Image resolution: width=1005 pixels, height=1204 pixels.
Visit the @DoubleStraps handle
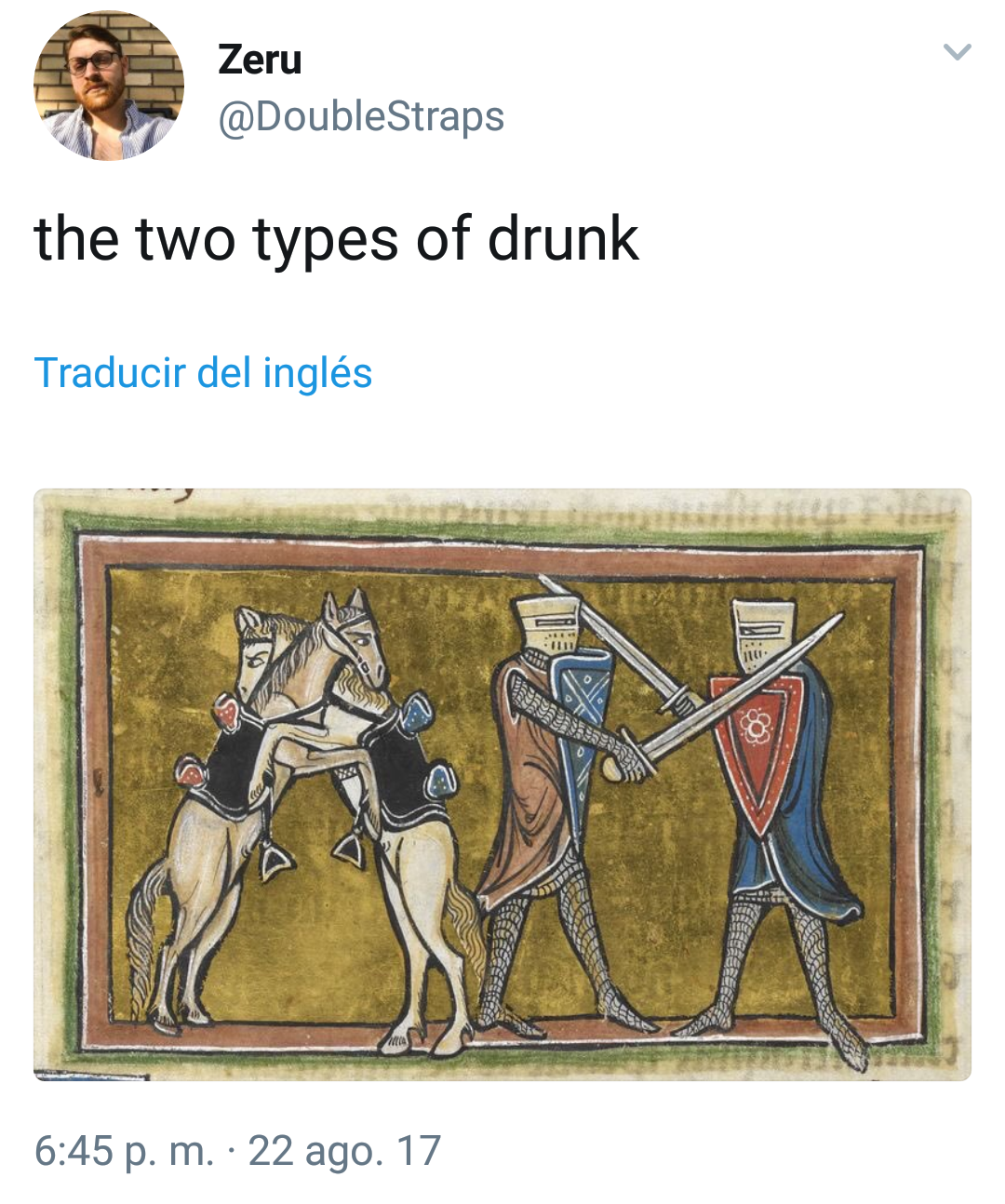pyautogui.click(x=361, y=117)
